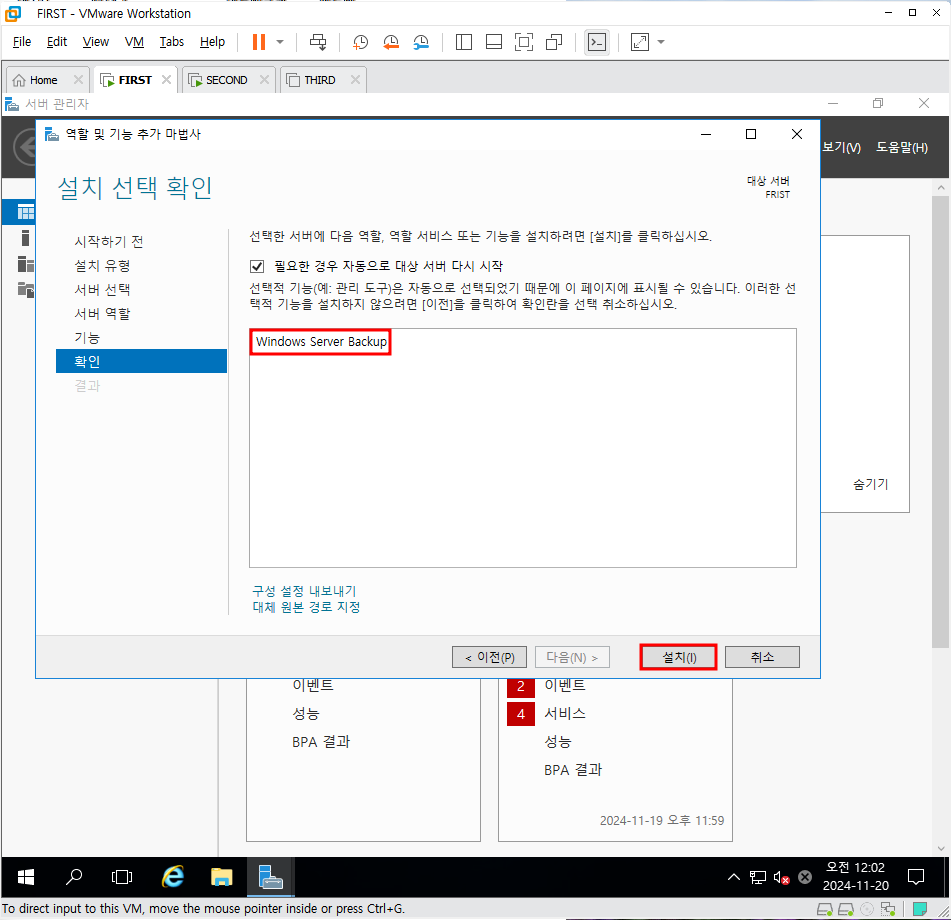Open Task View on the taskbar

pos(122,877)
